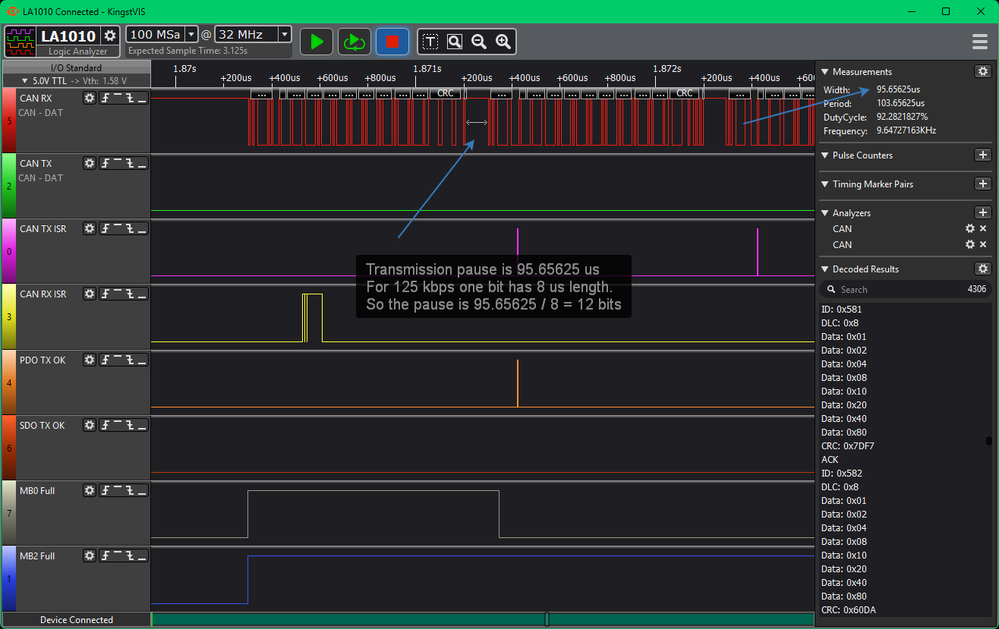Screen dimensions: 999x629
Task: Zoom in the waveform view
Action: pyautogui.click(x=503, y=42)
